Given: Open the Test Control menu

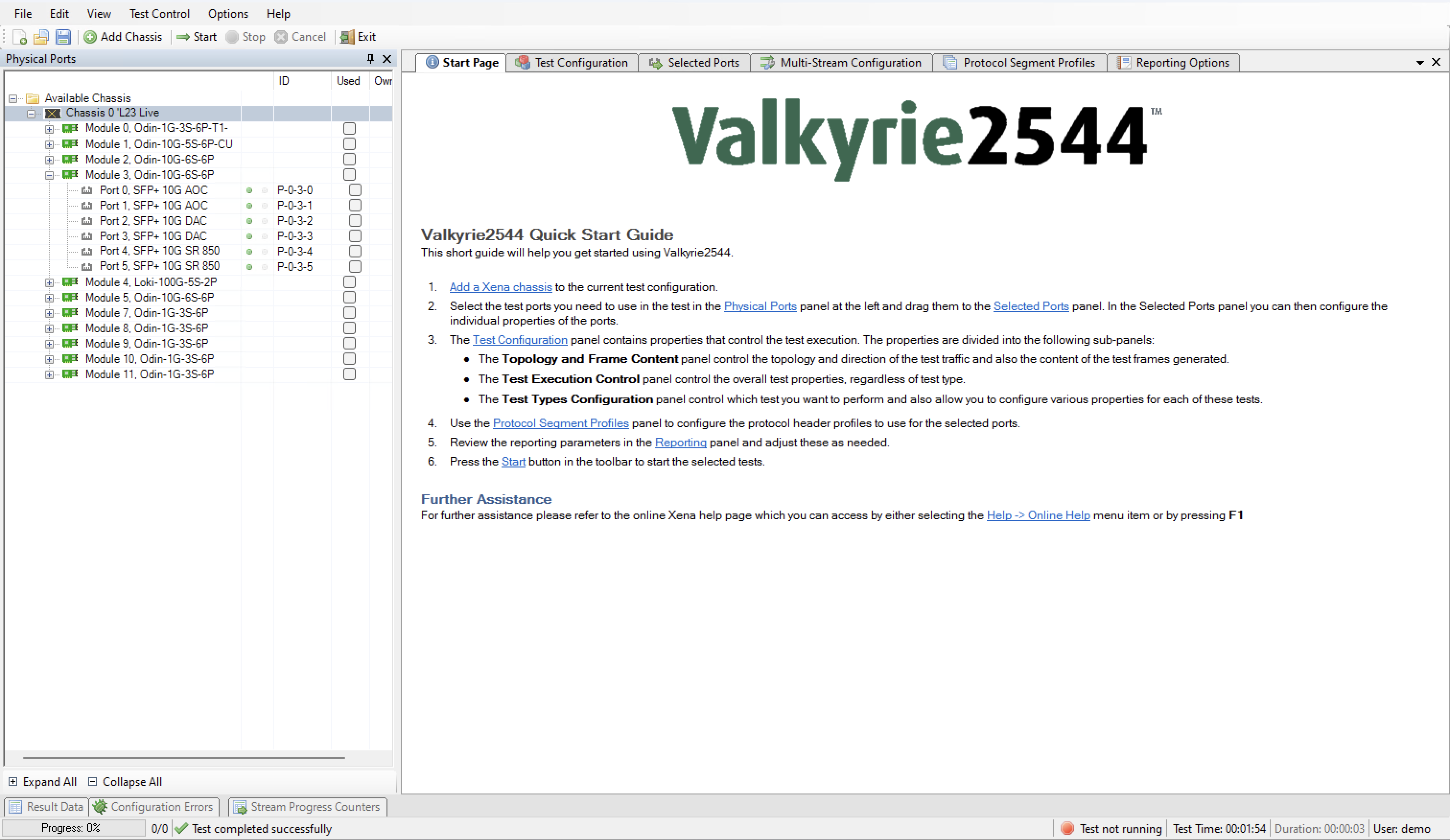Looking at the screenshot, I should tap(159, 13).
